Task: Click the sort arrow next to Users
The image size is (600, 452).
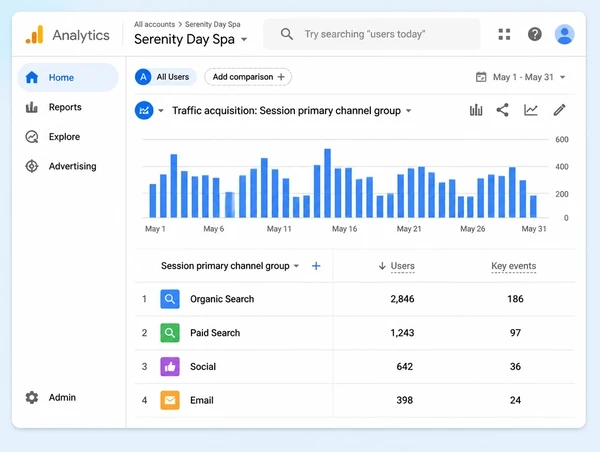Action: click(382, 266)
